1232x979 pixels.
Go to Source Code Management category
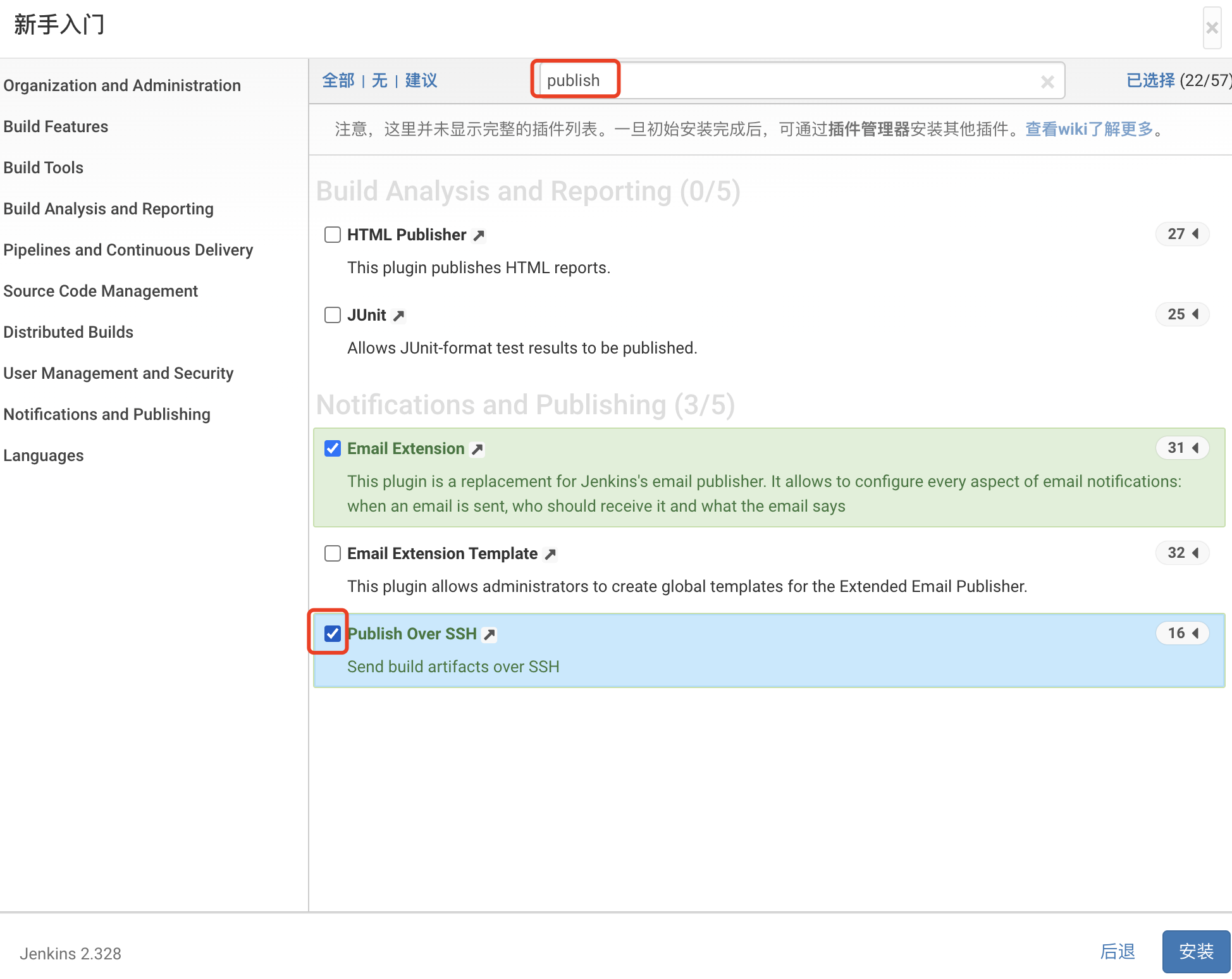(101, 291)
